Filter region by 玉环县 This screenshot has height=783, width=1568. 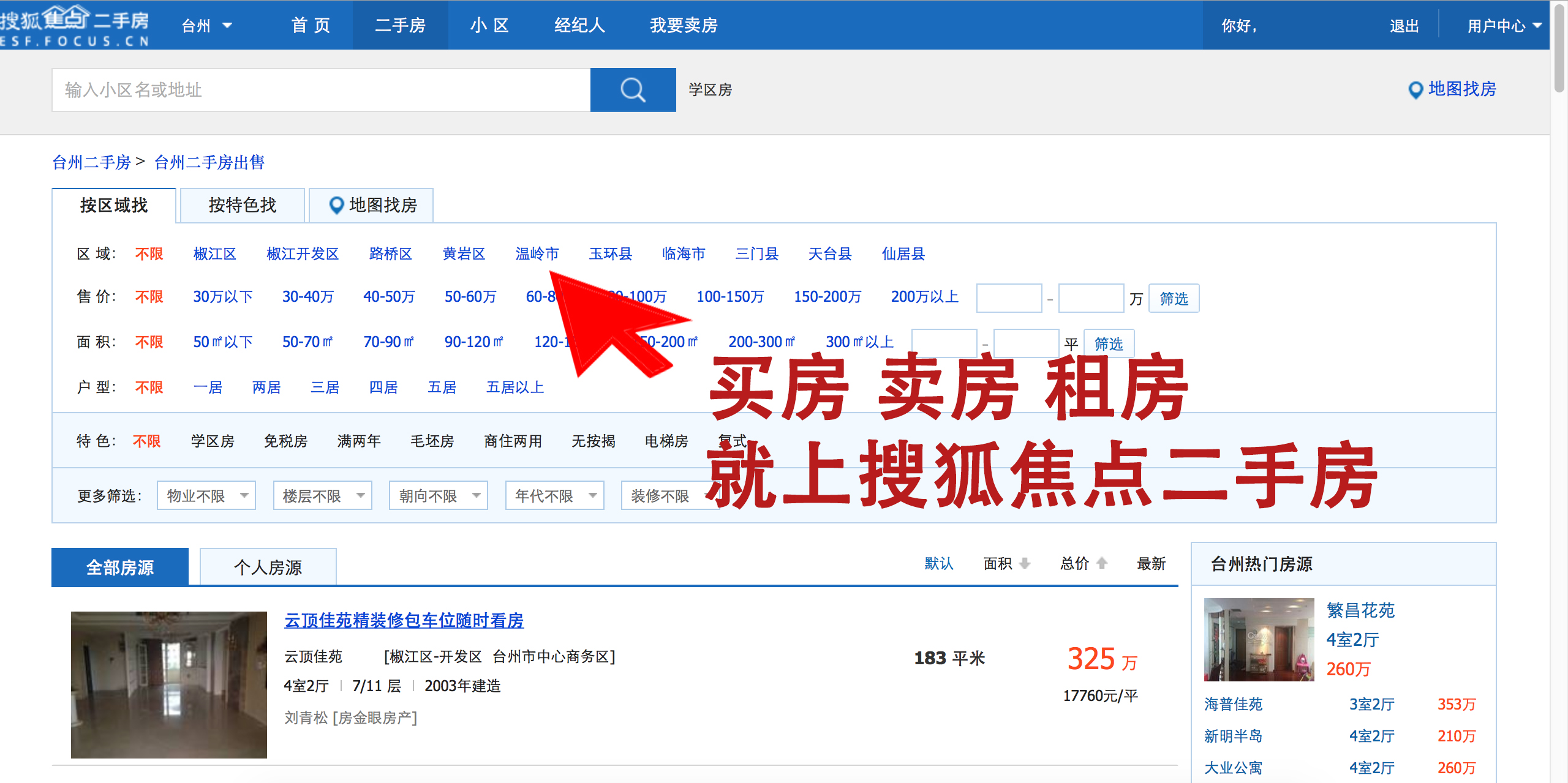[611, 253]
